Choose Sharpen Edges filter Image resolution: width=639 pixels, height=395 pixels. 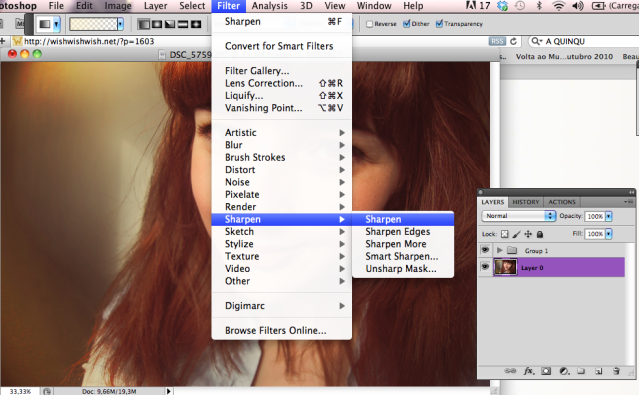403,232
